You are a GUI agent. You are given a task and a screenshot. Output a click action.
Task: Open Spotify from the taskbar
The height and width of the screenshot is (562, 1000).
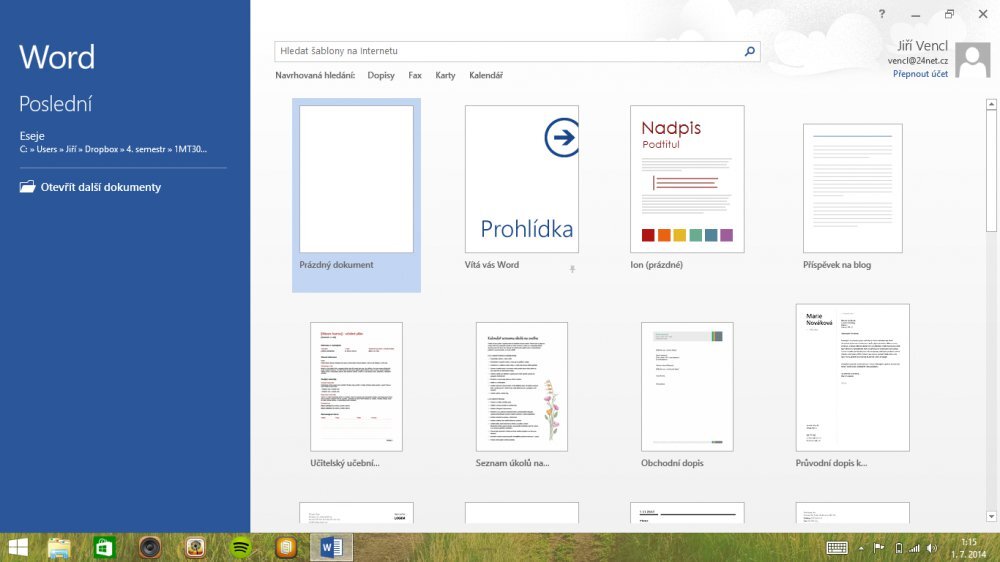click(x=240, y=547)
